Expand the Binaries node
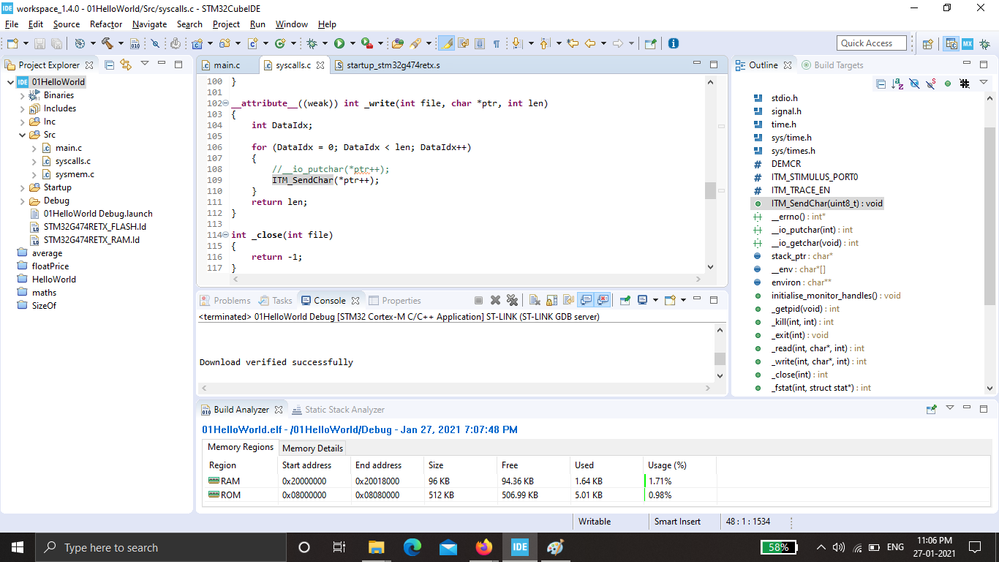 click(22, 96)
